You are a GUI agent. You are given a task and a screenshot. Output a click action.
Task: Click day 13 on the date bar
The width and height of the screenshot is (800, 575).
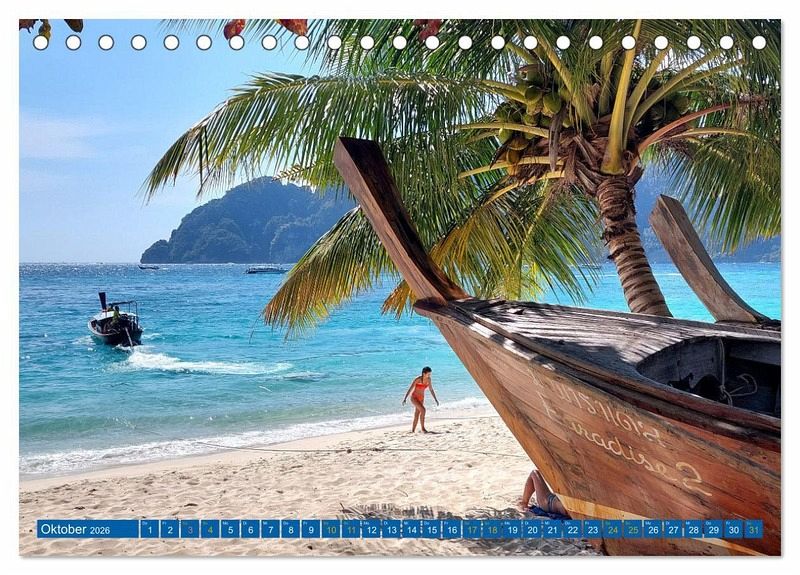click(x=391, y=529)
